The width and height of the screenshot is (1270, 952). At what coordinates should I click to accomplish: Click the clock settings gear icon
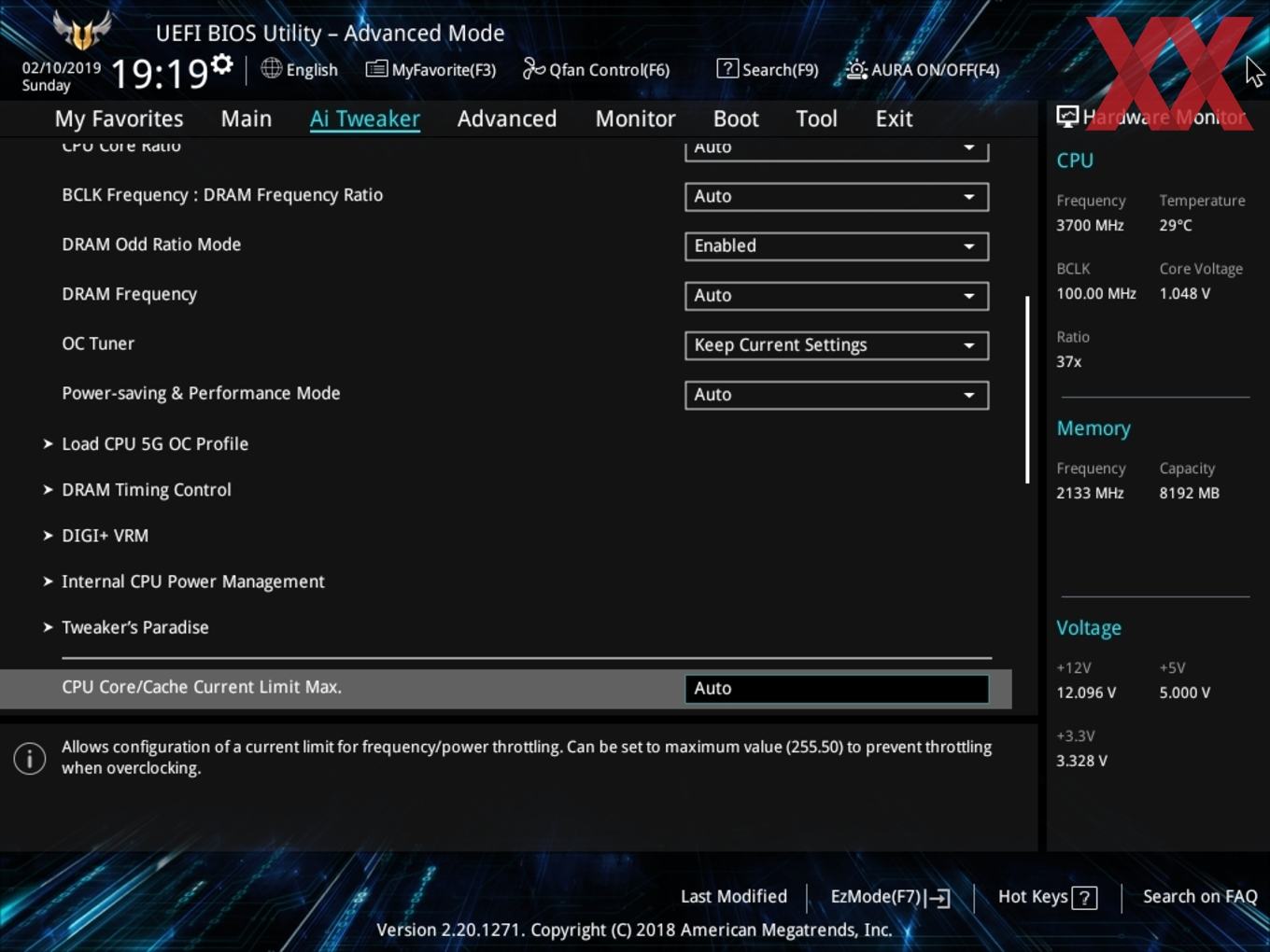tap(222, 64)
